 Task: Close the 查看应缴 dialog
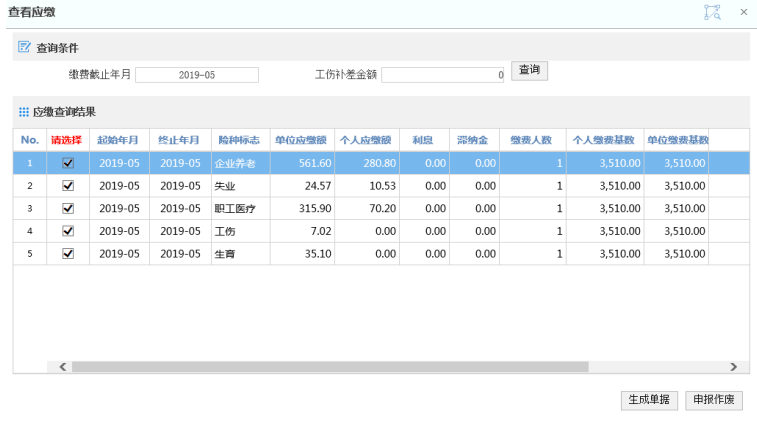pyautogui.click(x=743, y=12)
